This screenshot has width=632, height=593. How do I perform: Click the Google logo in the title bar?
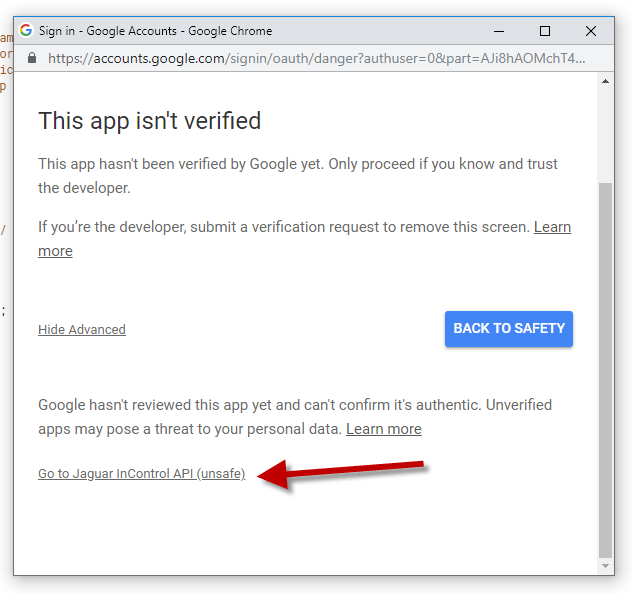[x=26, y=30]
